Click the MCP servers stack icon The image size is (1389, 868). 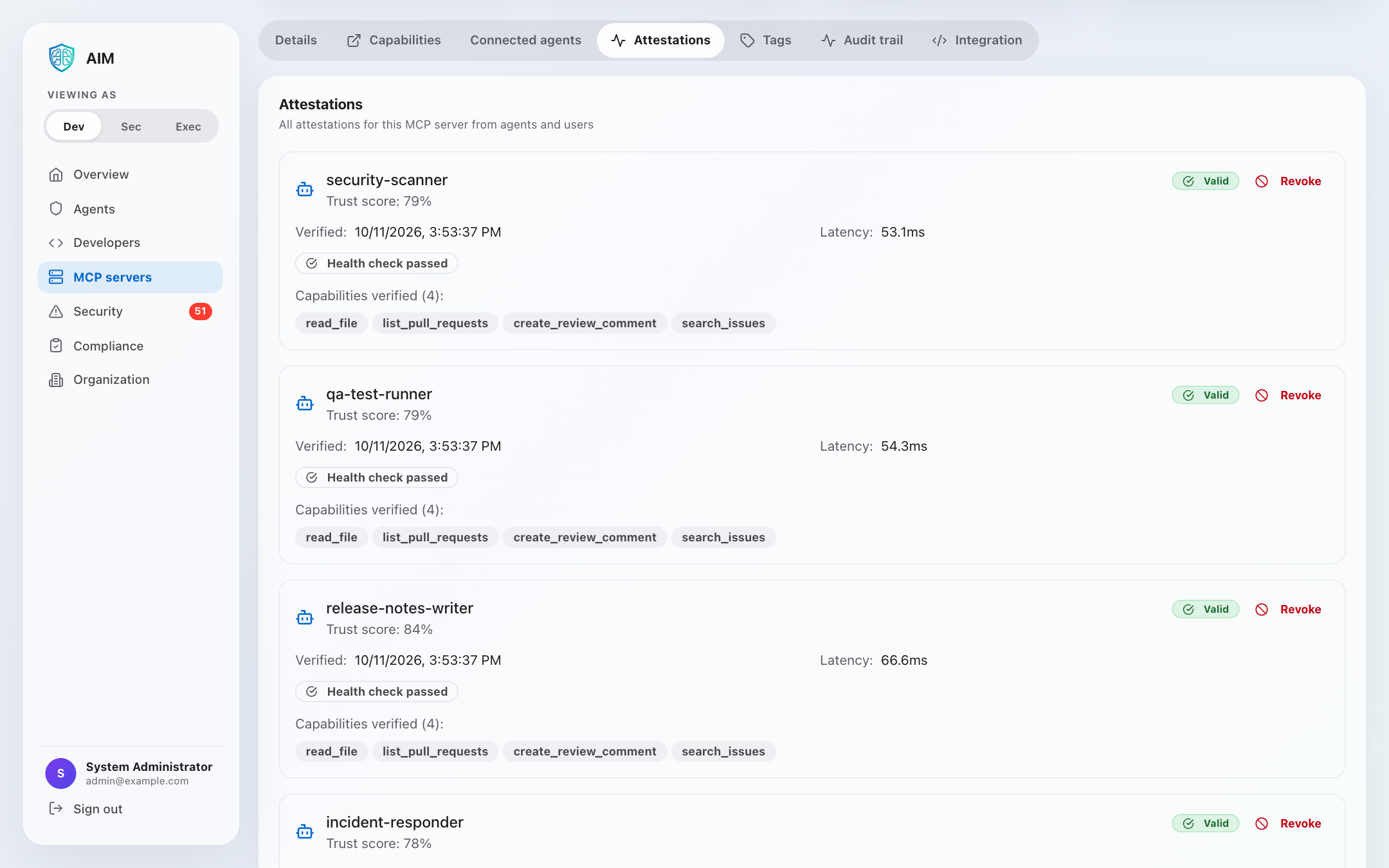pyautogui.click(x=56, y=277)
